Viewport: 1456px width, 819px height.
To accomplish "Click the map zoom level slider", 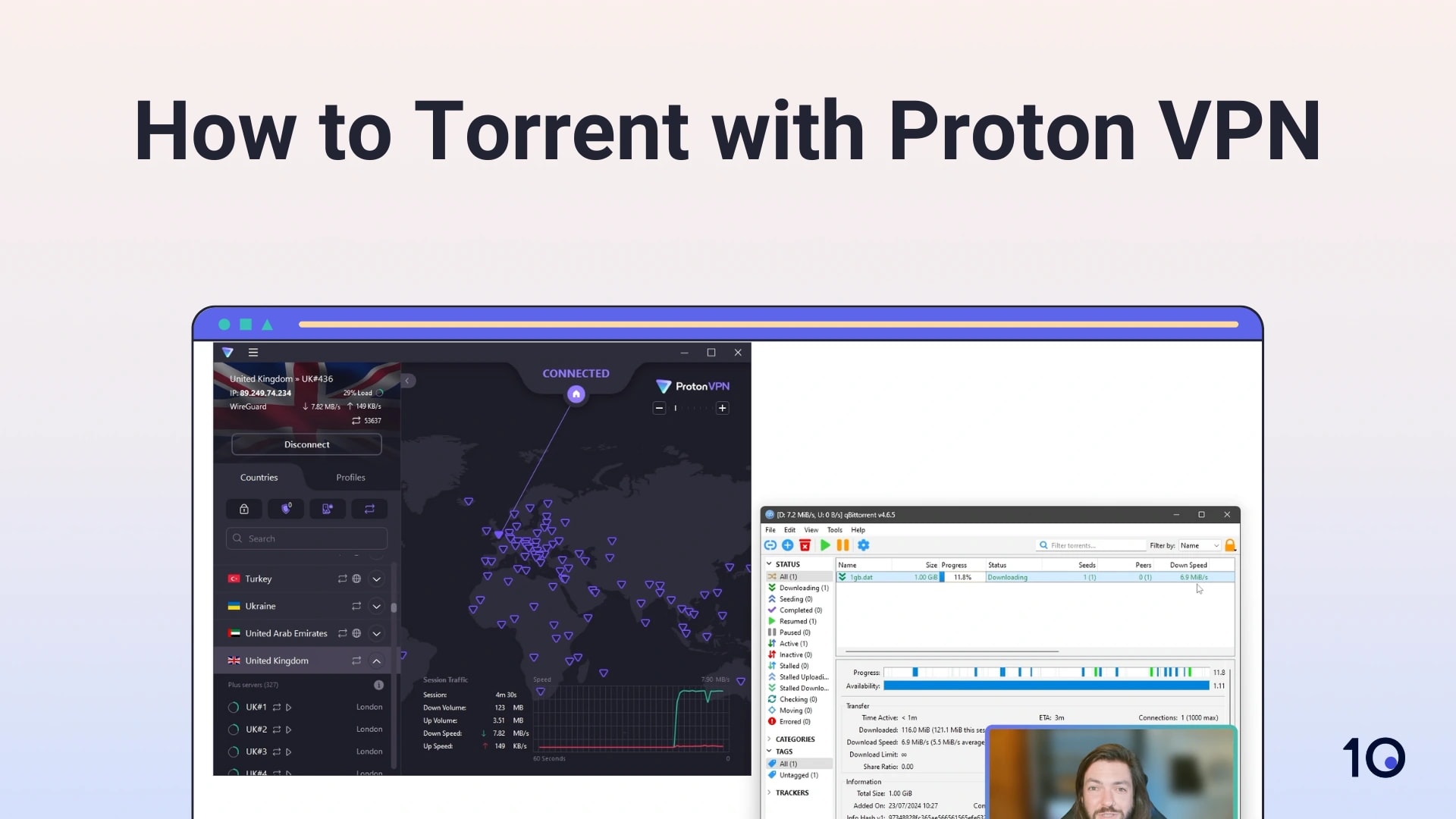I will [691, 408].
